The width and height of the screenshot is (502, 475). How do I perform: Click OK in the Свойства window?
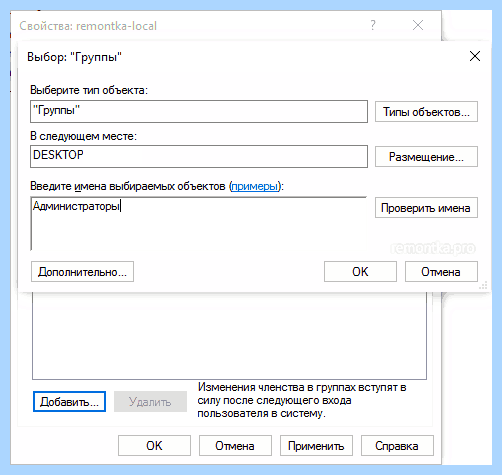point(154,446)
